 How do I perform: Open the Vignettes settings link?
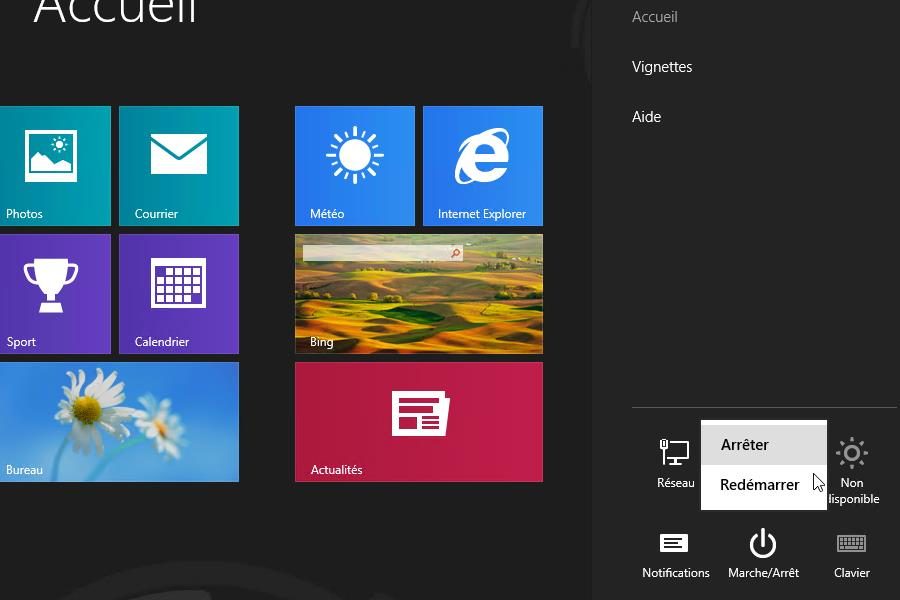662,67
